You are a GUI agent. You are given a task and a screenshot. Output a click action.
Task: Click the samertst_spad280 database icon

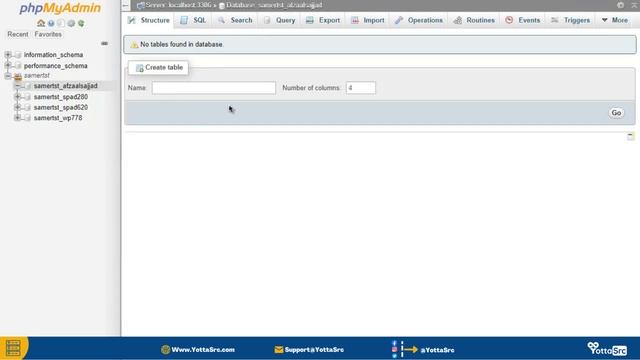point(28,97)
